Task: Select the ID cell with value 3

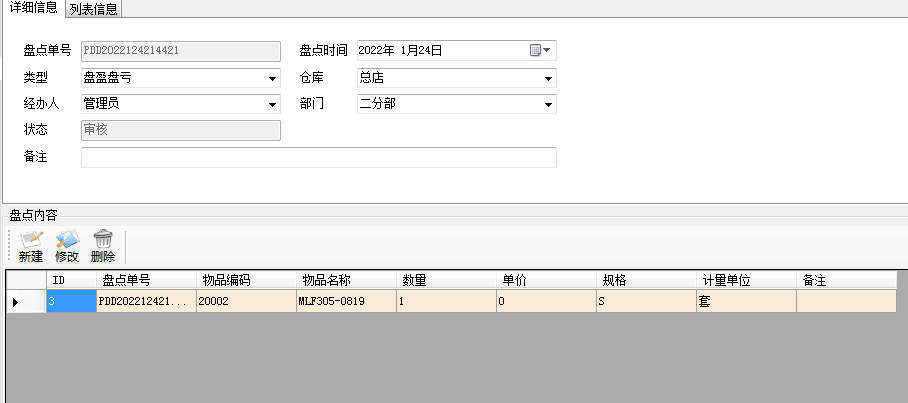Action: coord(71,300)
